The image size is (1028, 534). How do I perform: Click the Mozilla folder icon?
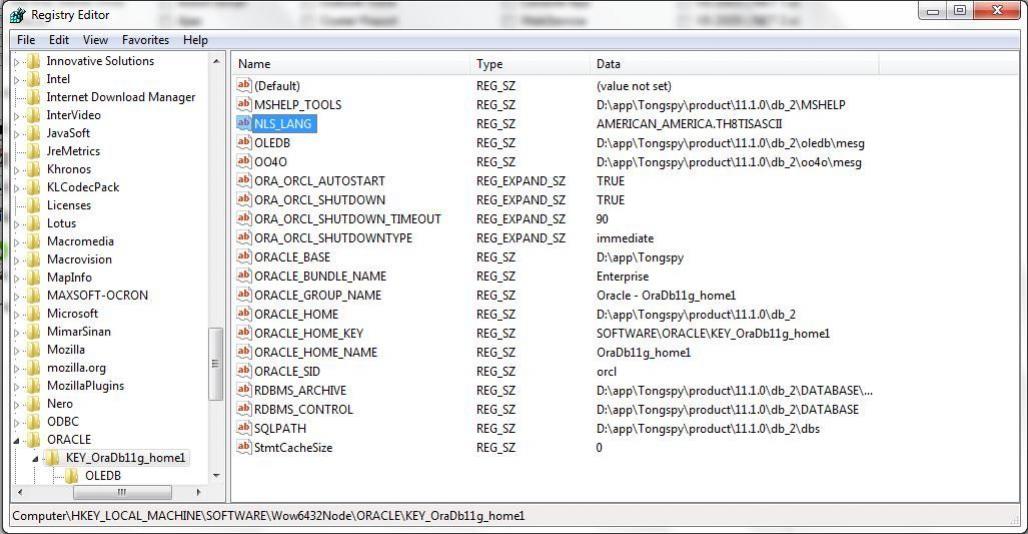34,349
